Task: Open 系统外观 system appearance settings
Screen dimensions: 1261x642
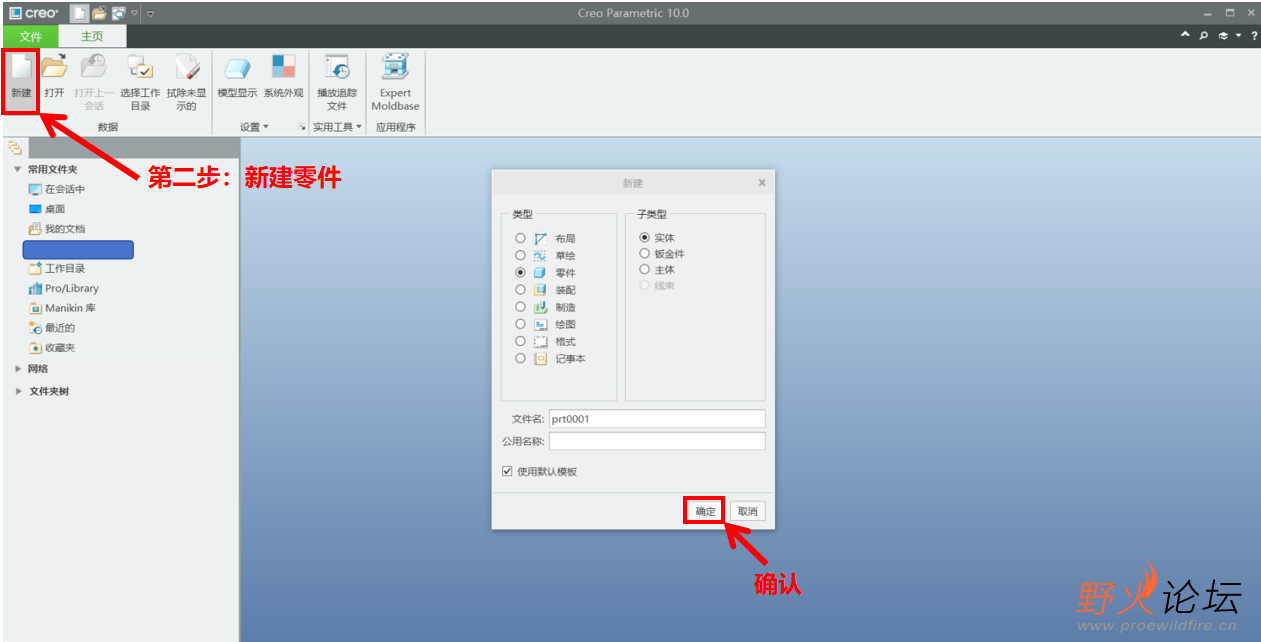Action: [283, 68]
